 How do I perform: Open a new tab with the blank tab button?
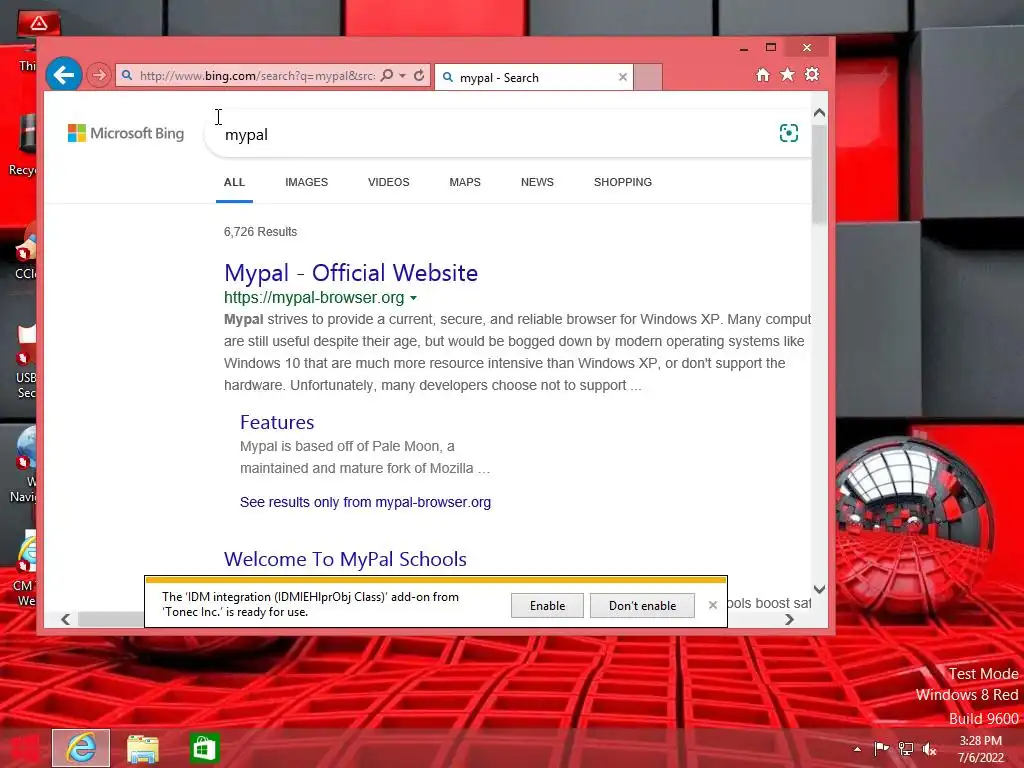pyautogui.click(x=648, y=77)
